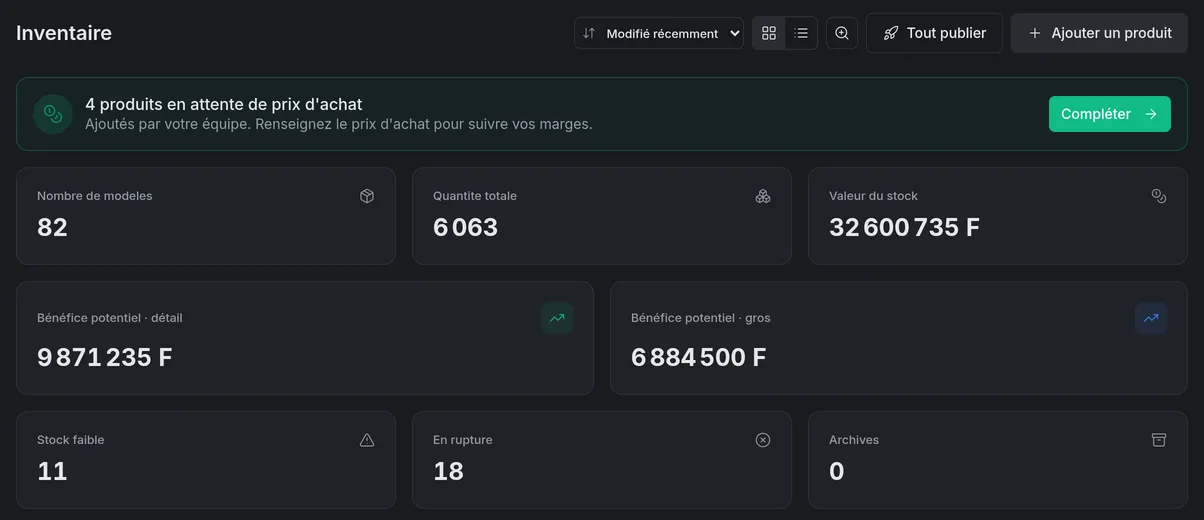Click the 'En rupture' value '18'
The height and width of the screenshot is (520, 1204).
click(x=448, y=471)
